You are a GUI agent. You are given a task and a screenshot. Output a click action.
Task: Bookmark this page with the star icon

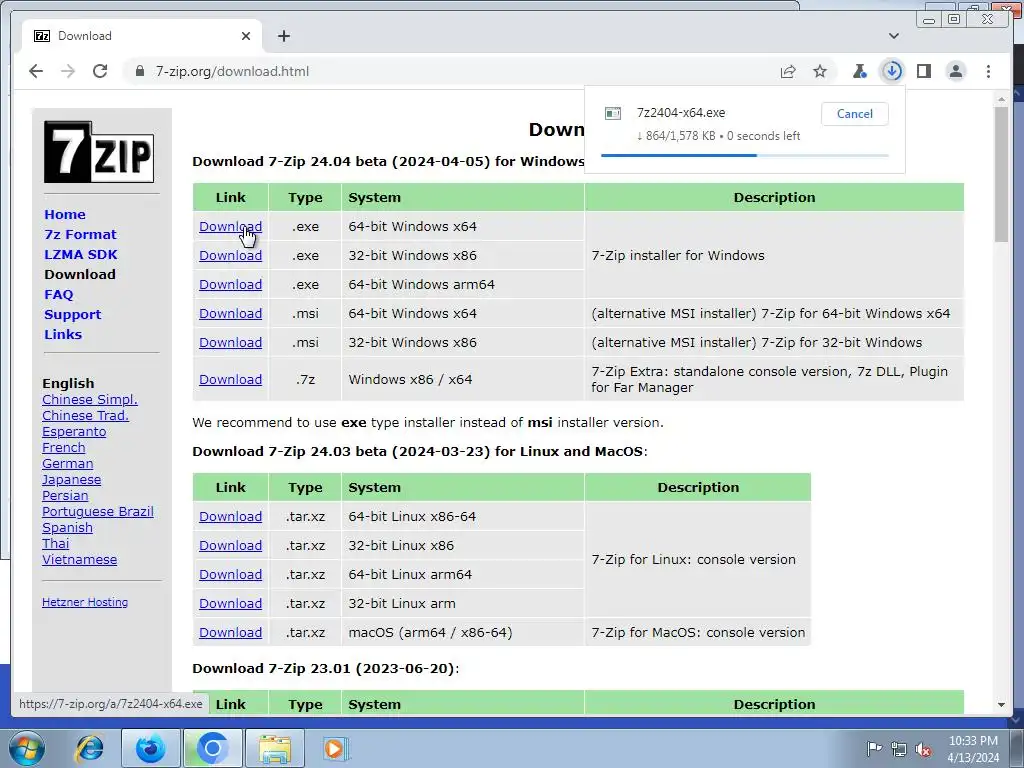tap(820, 71)
